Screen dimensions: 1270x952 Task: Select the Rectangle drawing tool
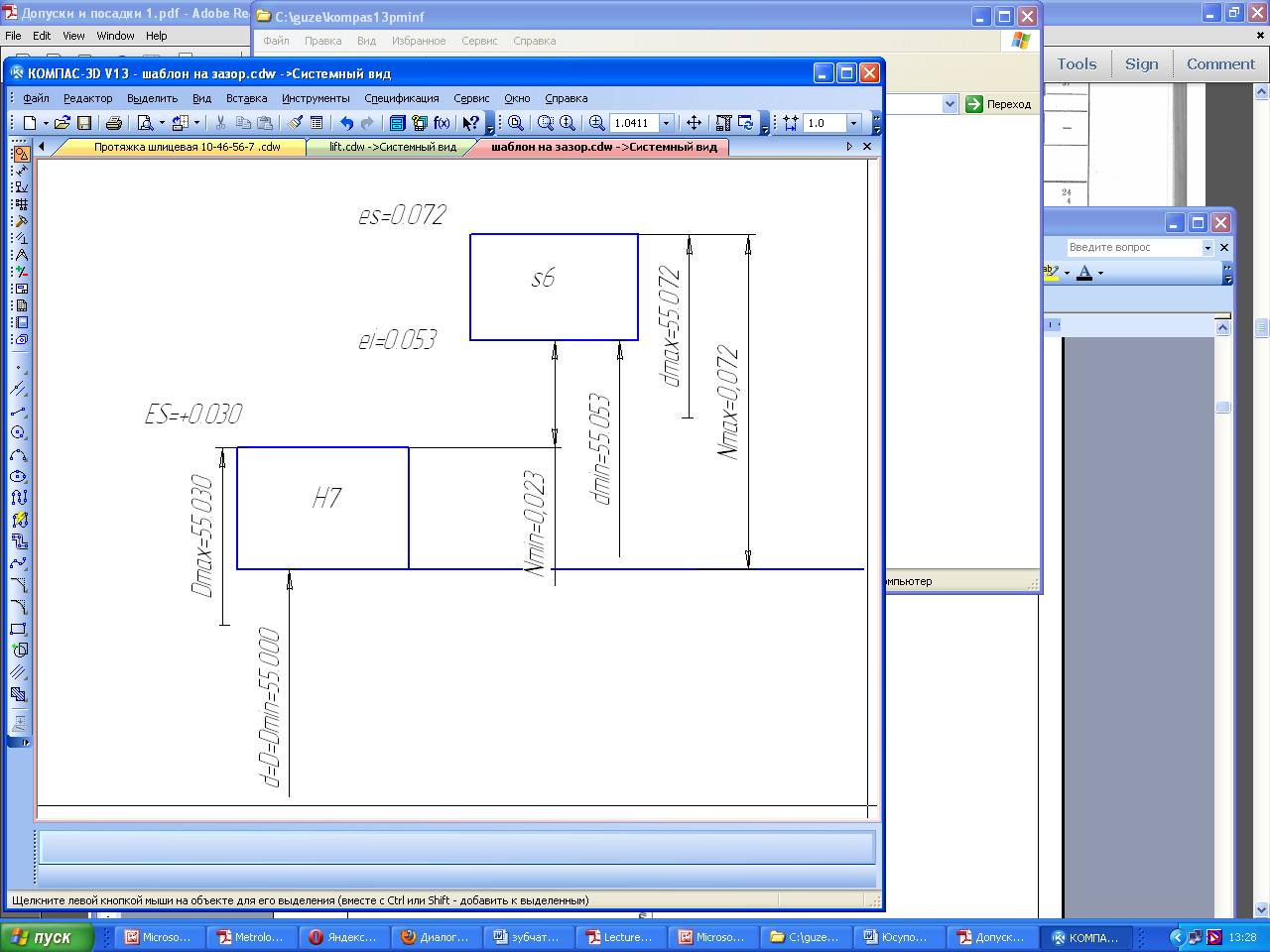(19, 629)
